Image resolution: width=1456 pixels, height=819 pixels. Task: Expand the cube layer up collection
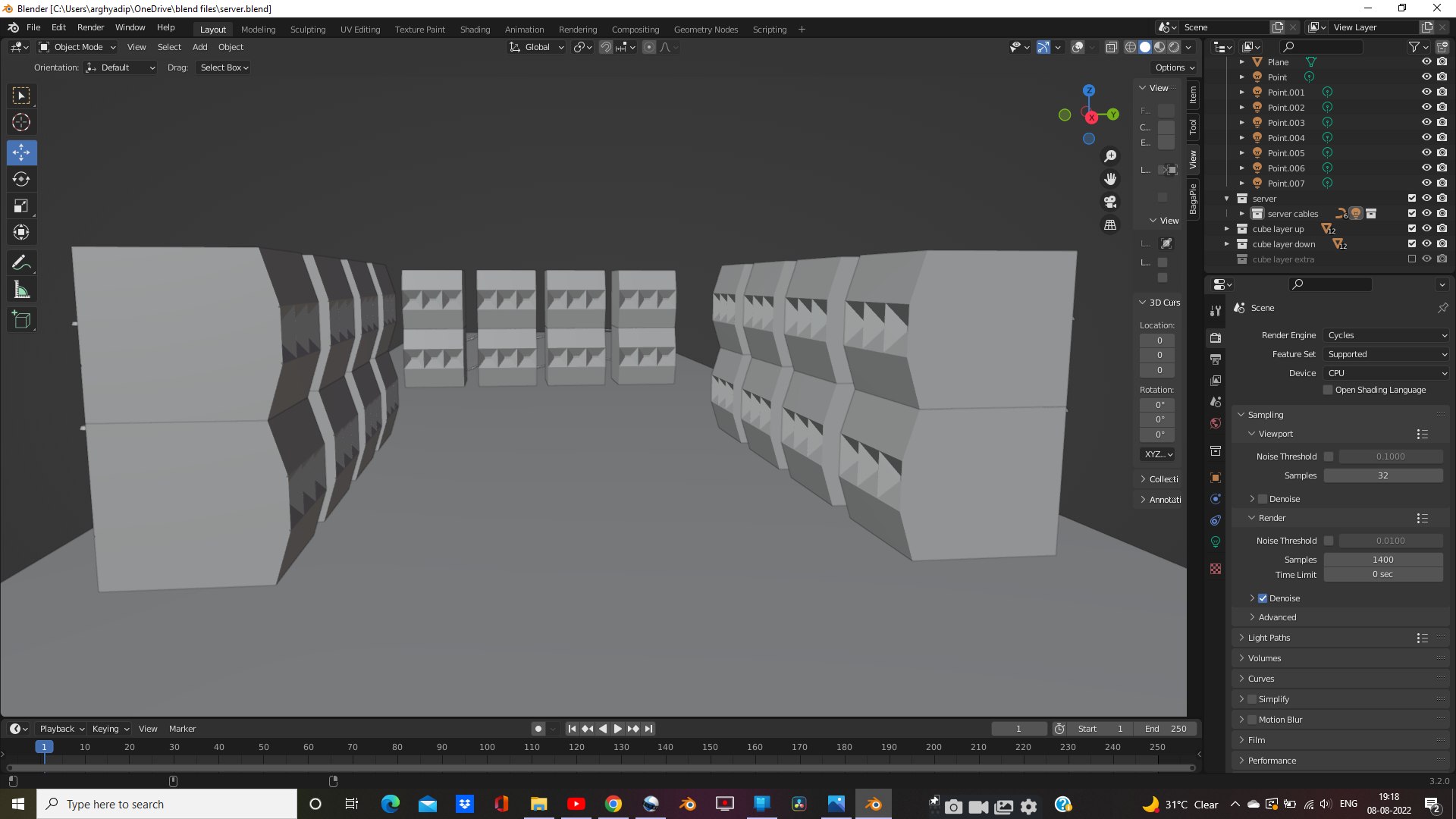1226,229
